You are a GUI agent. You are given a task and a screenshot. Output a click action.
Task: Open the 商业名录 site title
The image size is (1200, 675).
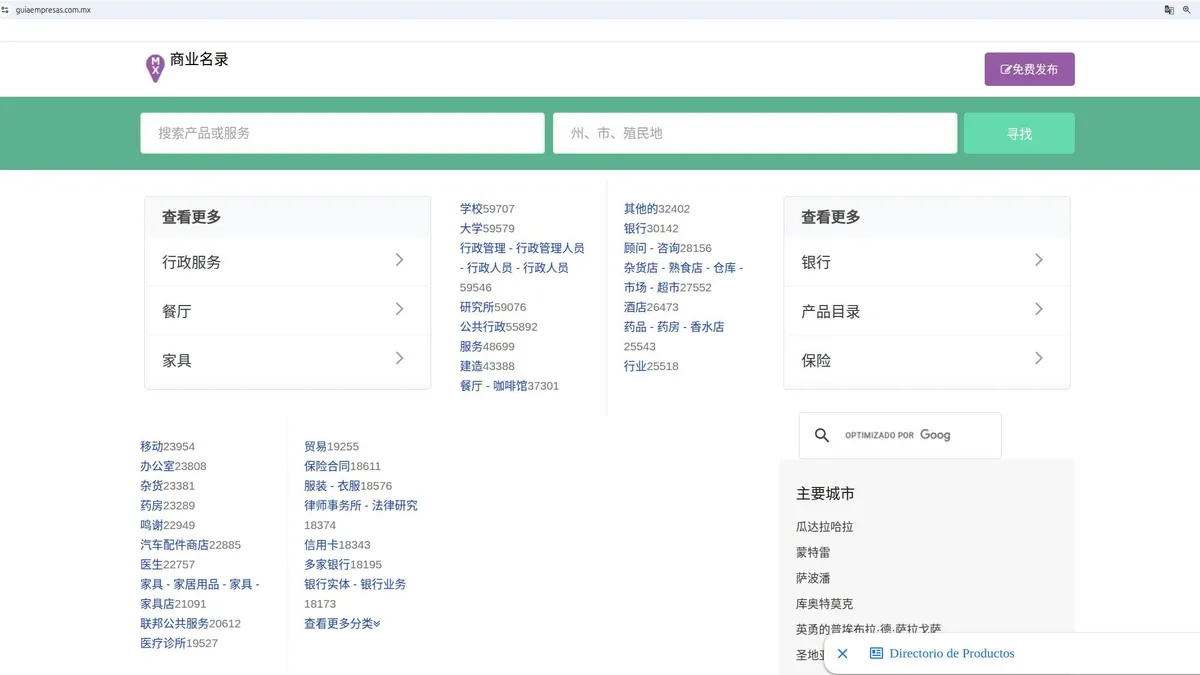coord(199,59)
